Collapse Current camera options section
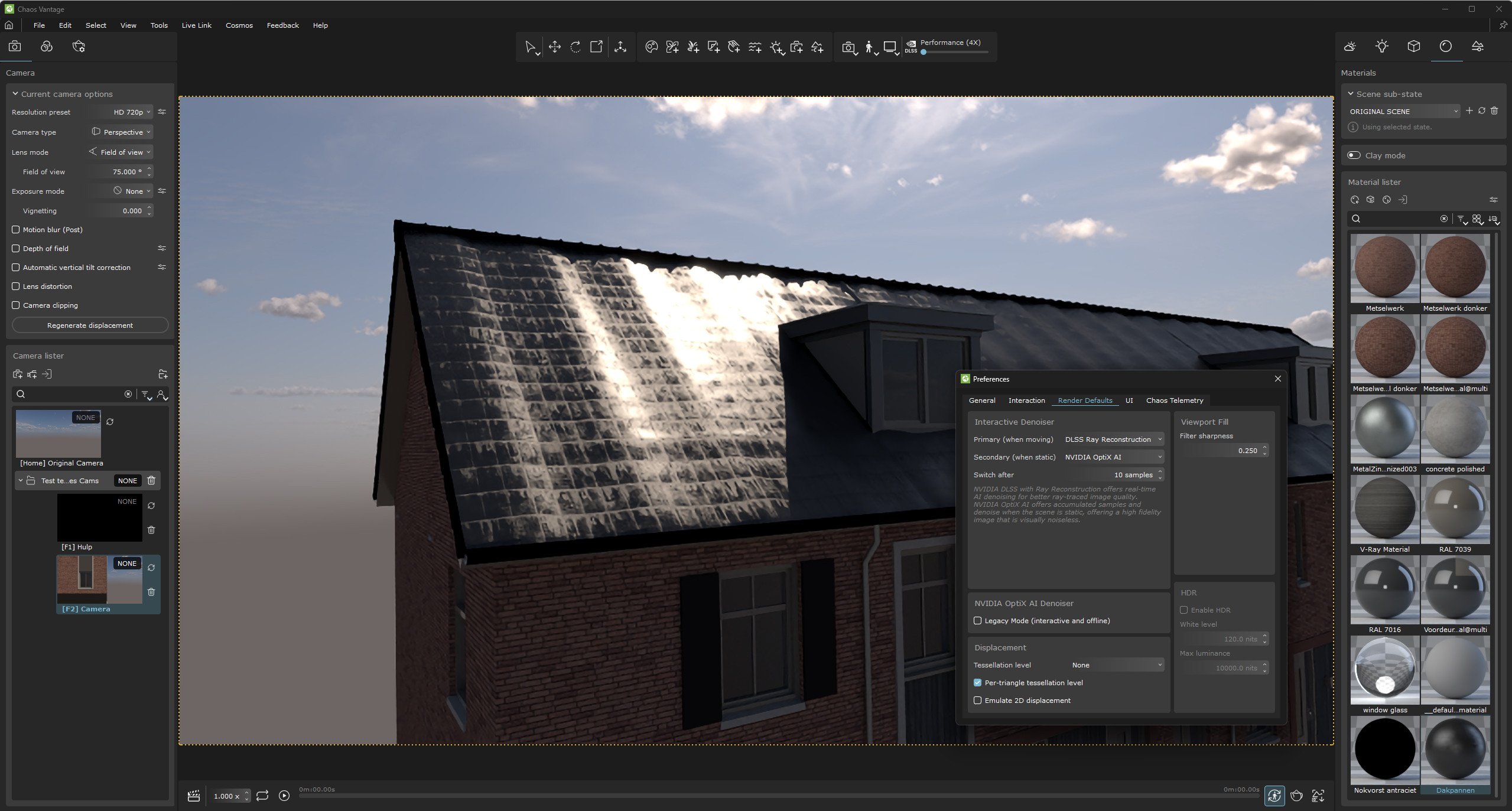Image resolution: width=1512 pixels, height=811 pixels. [15, 94]
